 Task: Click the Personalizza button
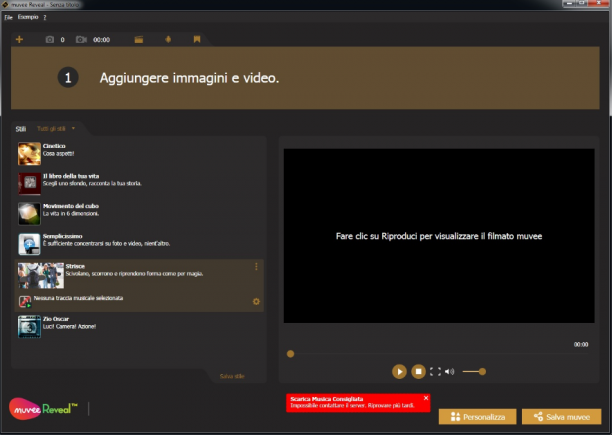tap(477, 417)
